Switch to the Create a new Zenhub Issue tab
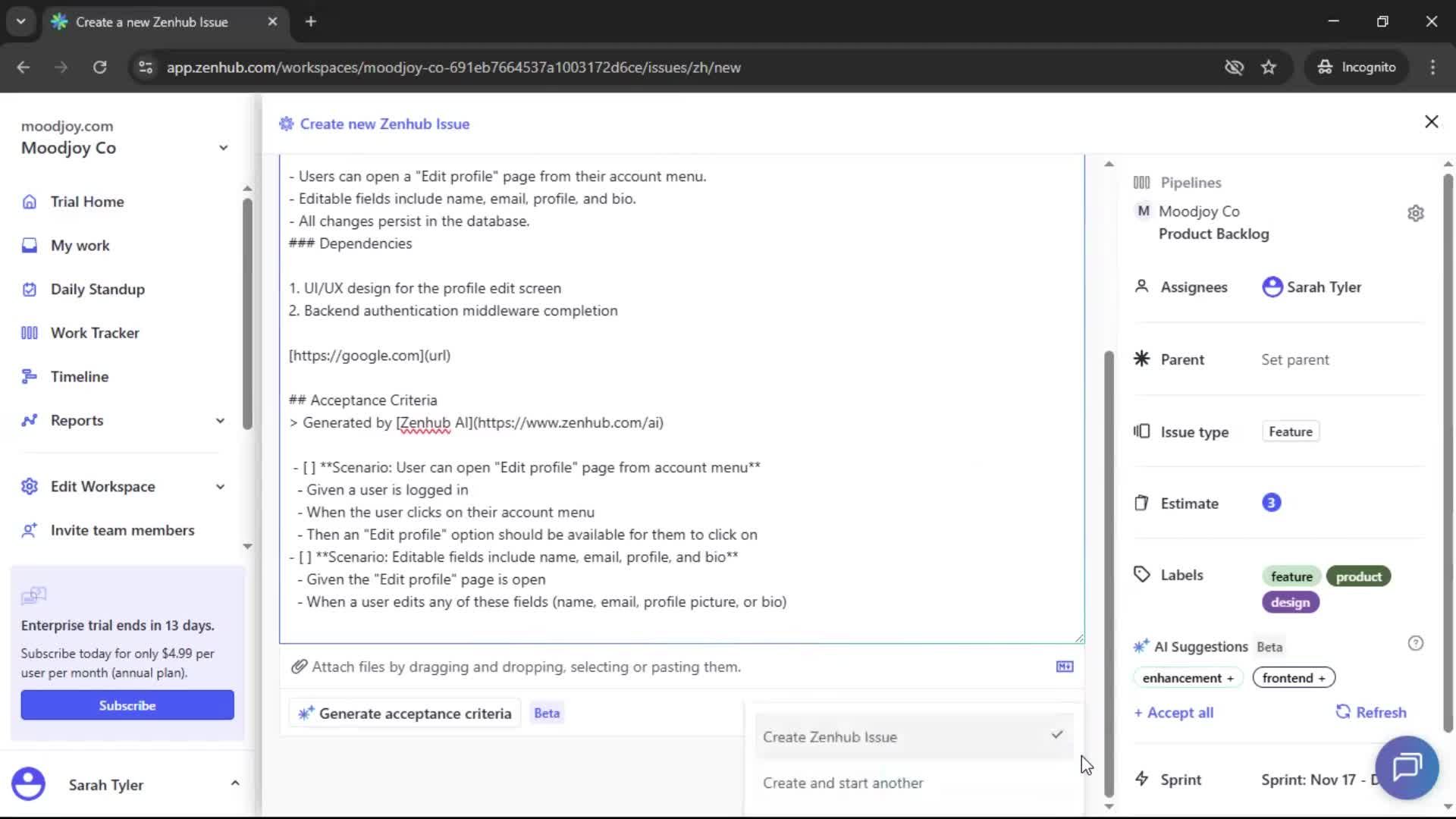Viewport: 1456px width, 819px height. tap(152, 22)
